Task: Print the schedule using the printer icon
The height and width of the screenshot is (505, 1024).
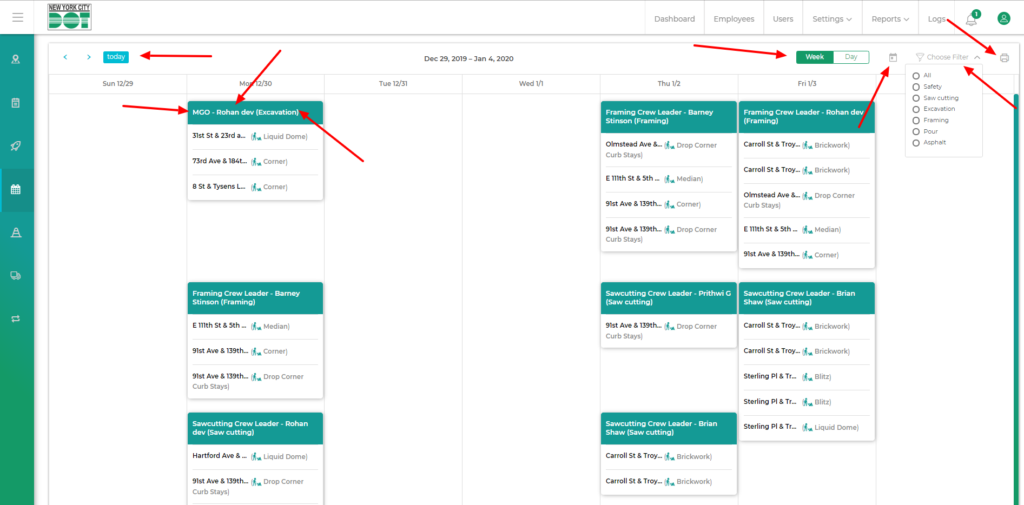Action: (x=1004, y=58)
